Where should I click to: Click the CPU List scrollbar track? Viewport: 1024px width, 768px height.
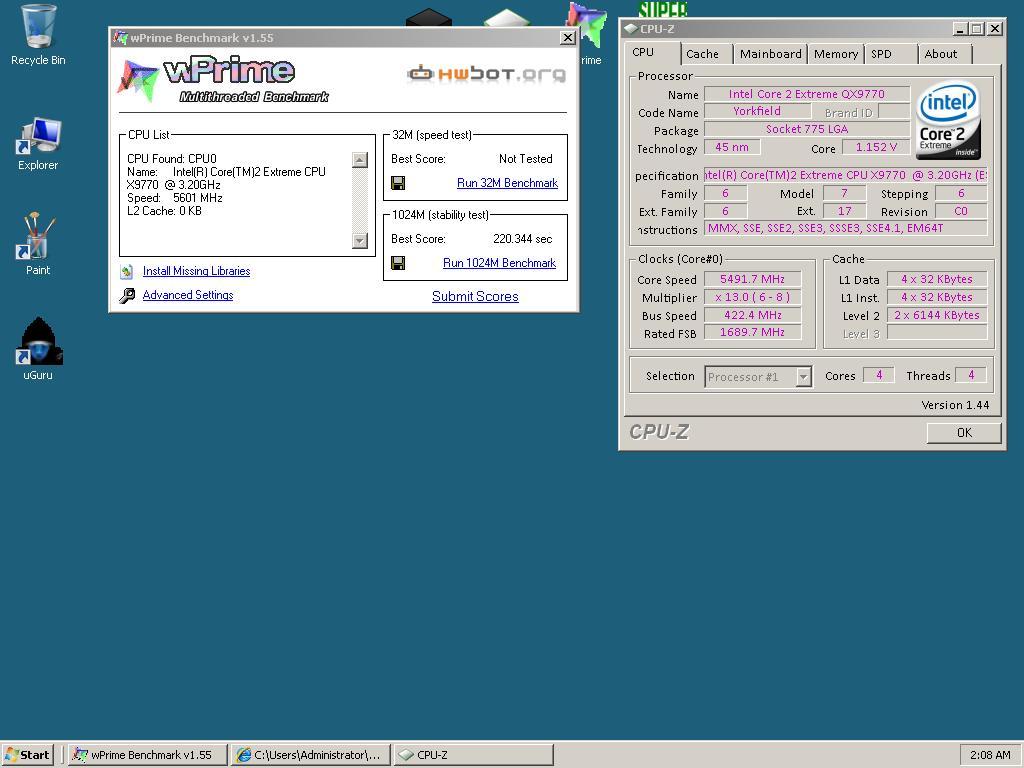click(x=360, y=200)
